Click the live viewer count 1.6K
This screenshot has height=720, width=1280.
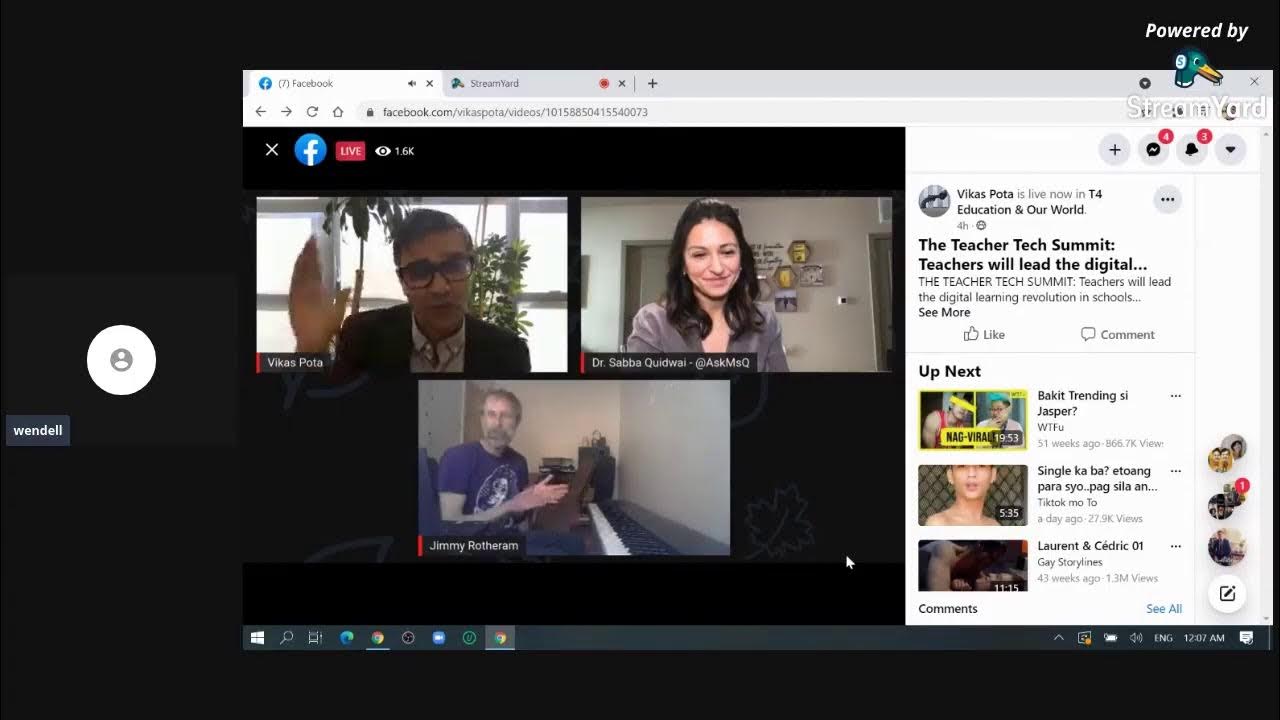(395, 151)
